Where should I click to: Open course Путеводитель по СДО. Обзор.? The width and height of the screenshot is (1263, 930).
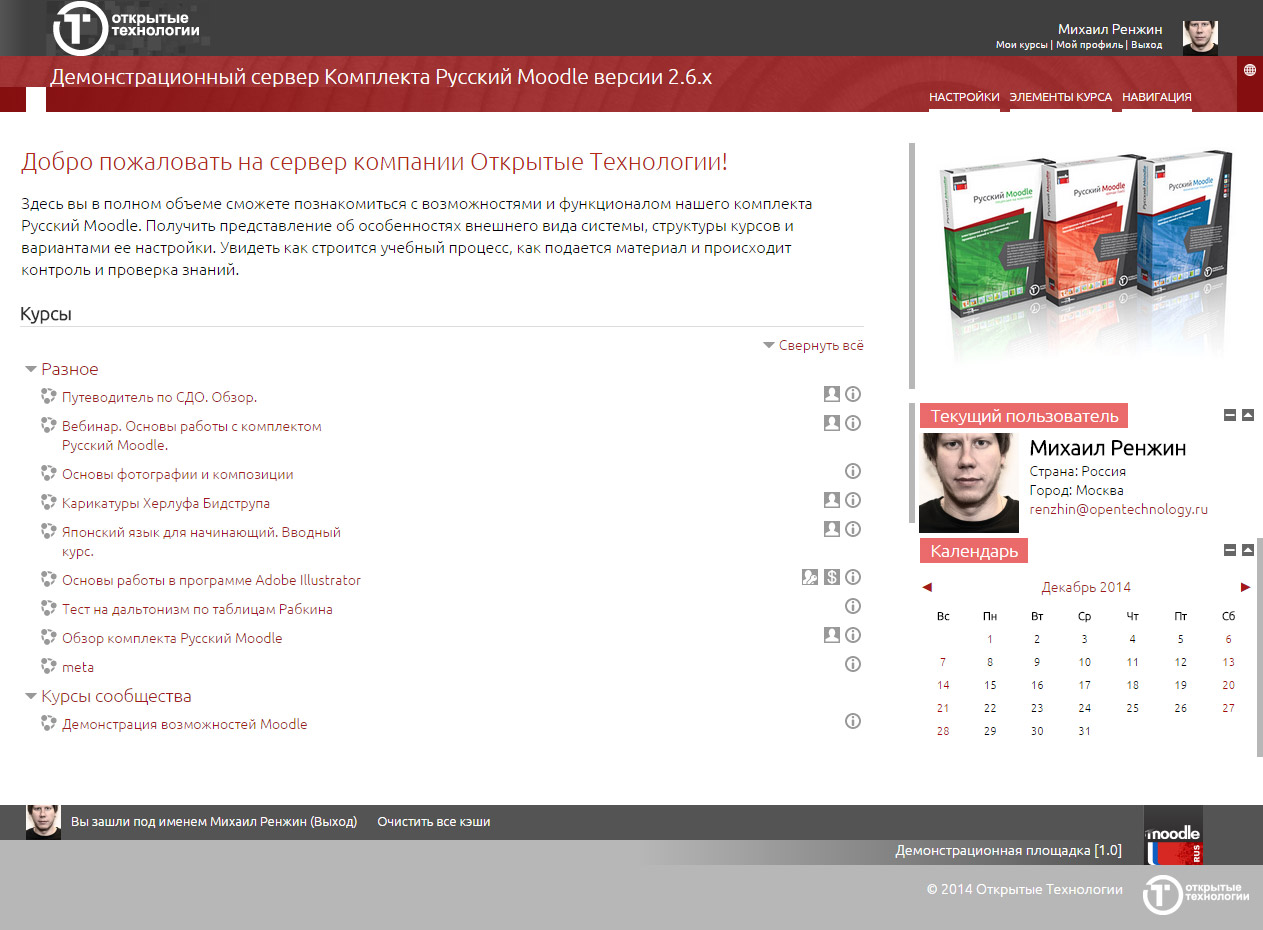pos(159,397)
